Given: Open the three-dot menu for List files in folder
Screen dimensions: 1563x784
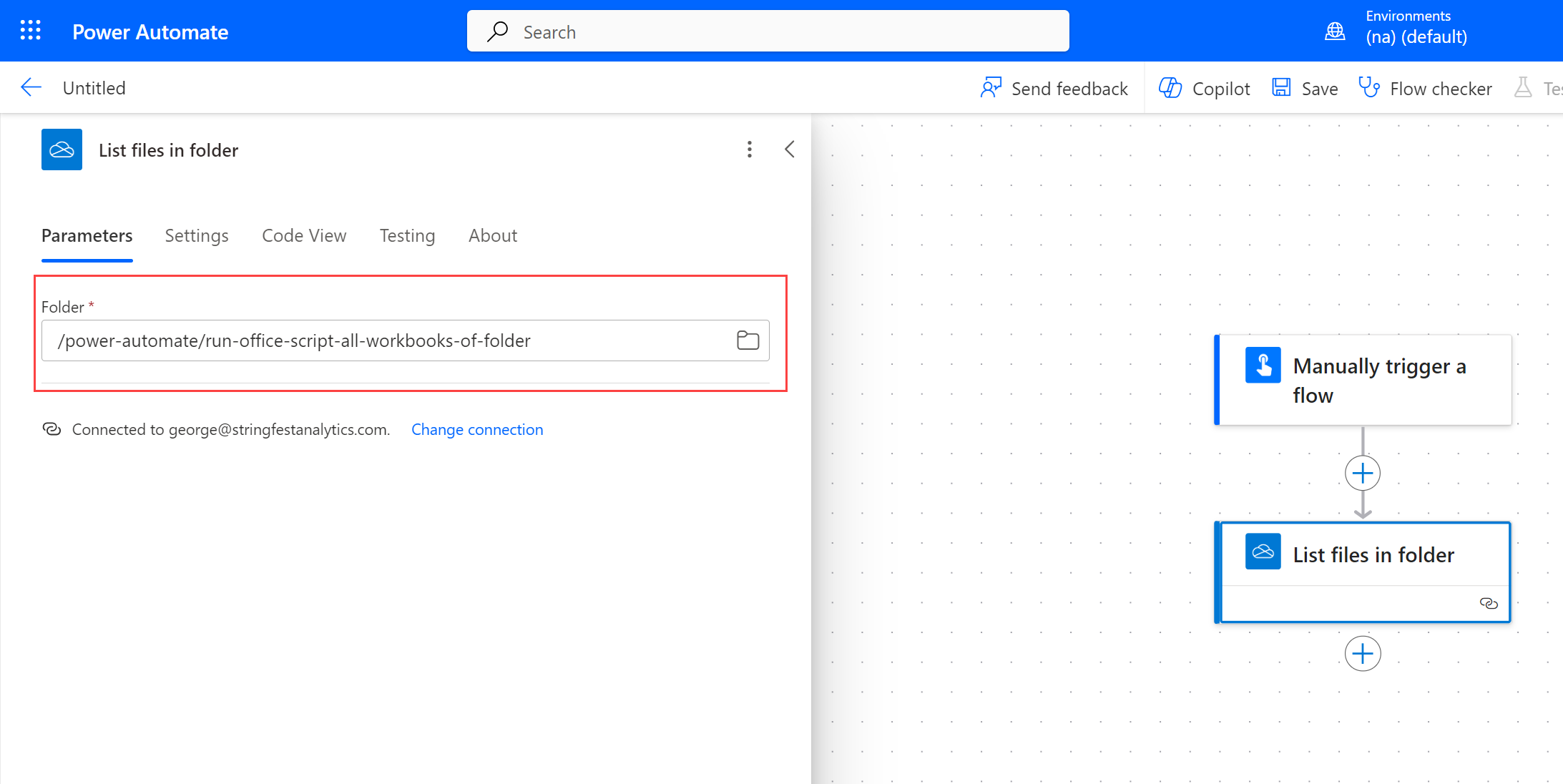Looking at the screenshot, I should tap(749, 150).
